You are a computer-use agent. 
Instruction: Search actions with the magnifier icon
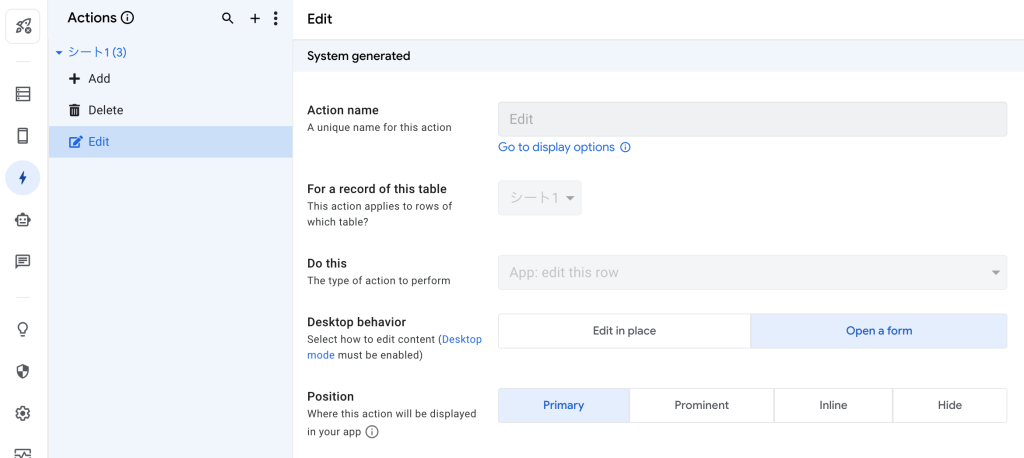(x=228, y=18)
